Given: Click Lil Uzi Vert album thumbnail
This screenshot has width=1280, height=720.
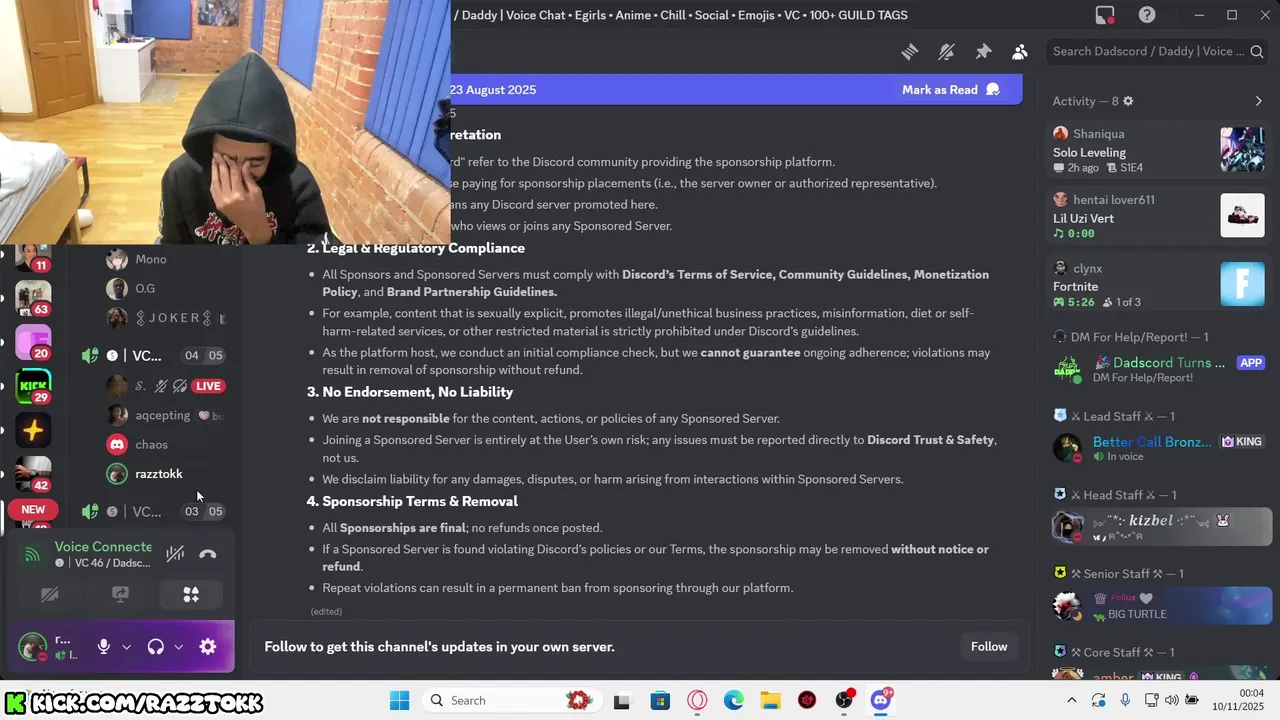Looking at the screenshot, I should (x=1242, y=216).
